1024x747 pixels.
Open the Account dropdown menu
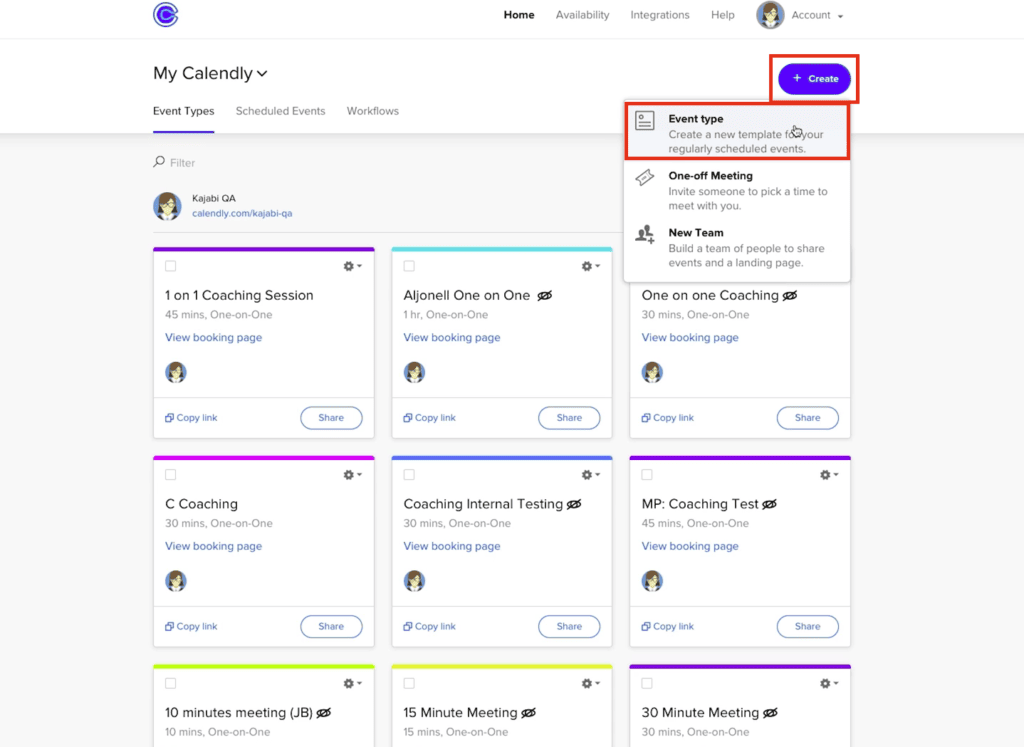click(x=817, y=15)
